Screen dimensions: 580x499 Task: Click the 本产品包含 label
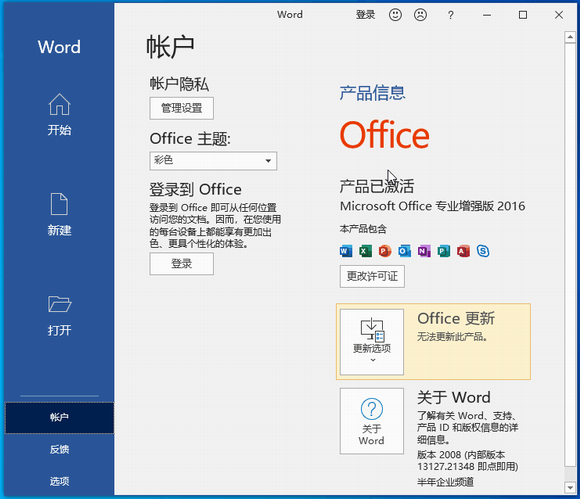[363, 229]
